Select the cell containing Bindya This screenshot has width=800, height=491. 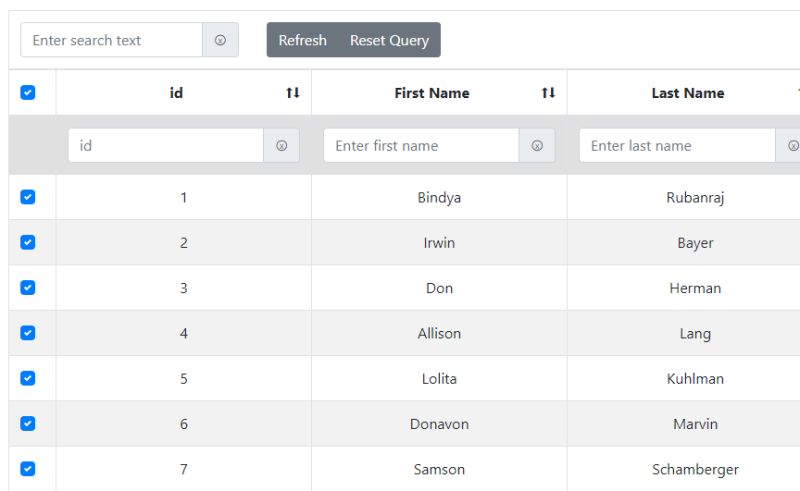(439, 198)
